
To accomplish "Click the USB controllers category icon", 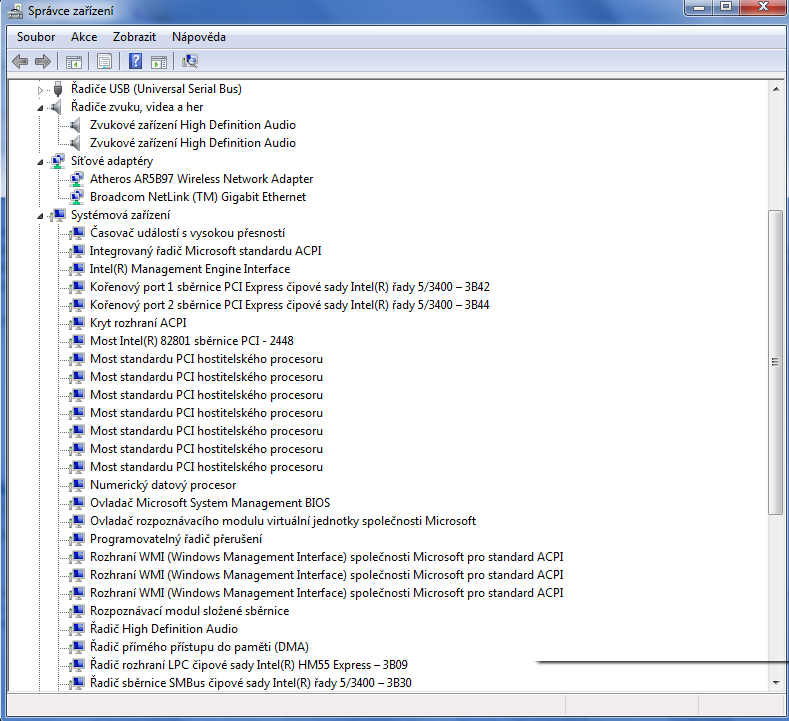I will pyautogui.click(x=58, y=89).
